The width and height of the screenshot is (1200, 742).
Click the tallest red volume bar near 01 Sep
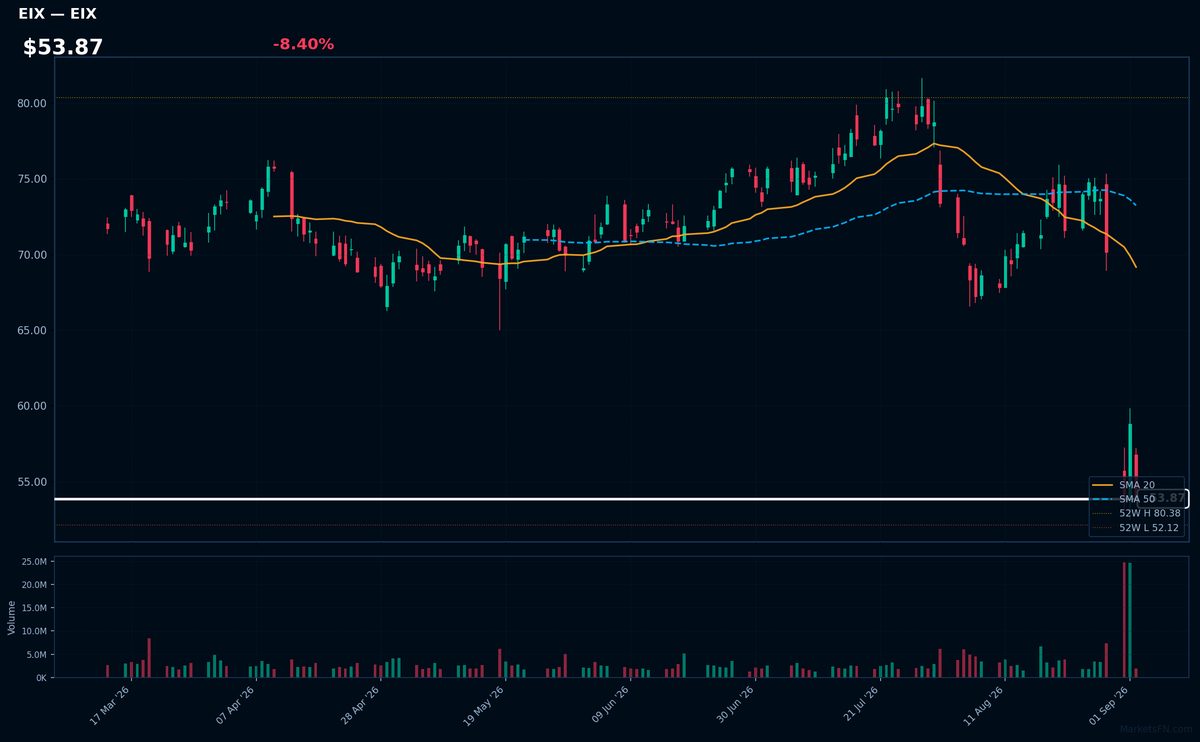(1124, 620)
